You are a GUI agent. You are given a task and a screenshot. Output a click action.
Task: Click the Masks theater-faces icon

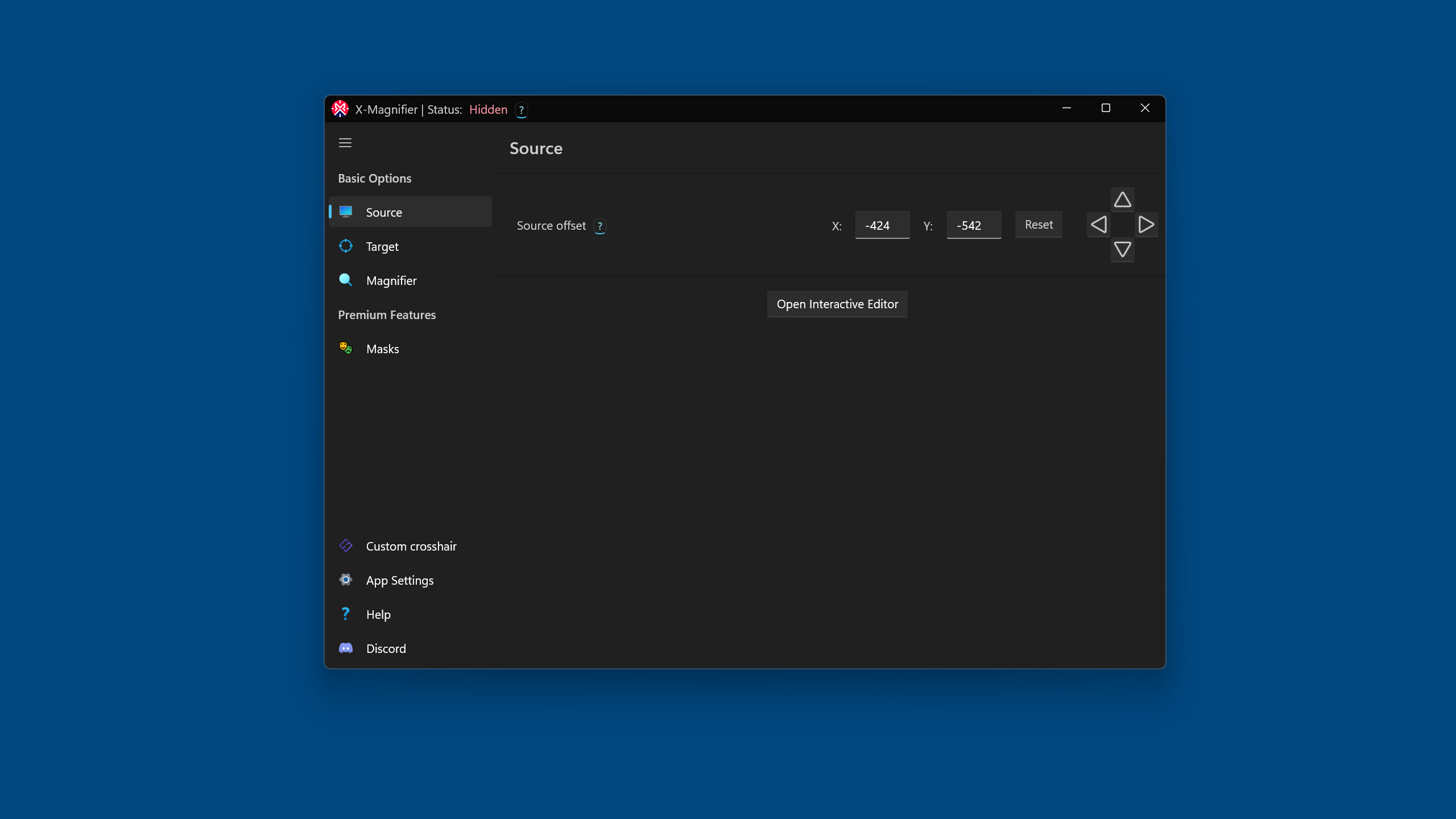pyautogui.click(x=346, y=348)
